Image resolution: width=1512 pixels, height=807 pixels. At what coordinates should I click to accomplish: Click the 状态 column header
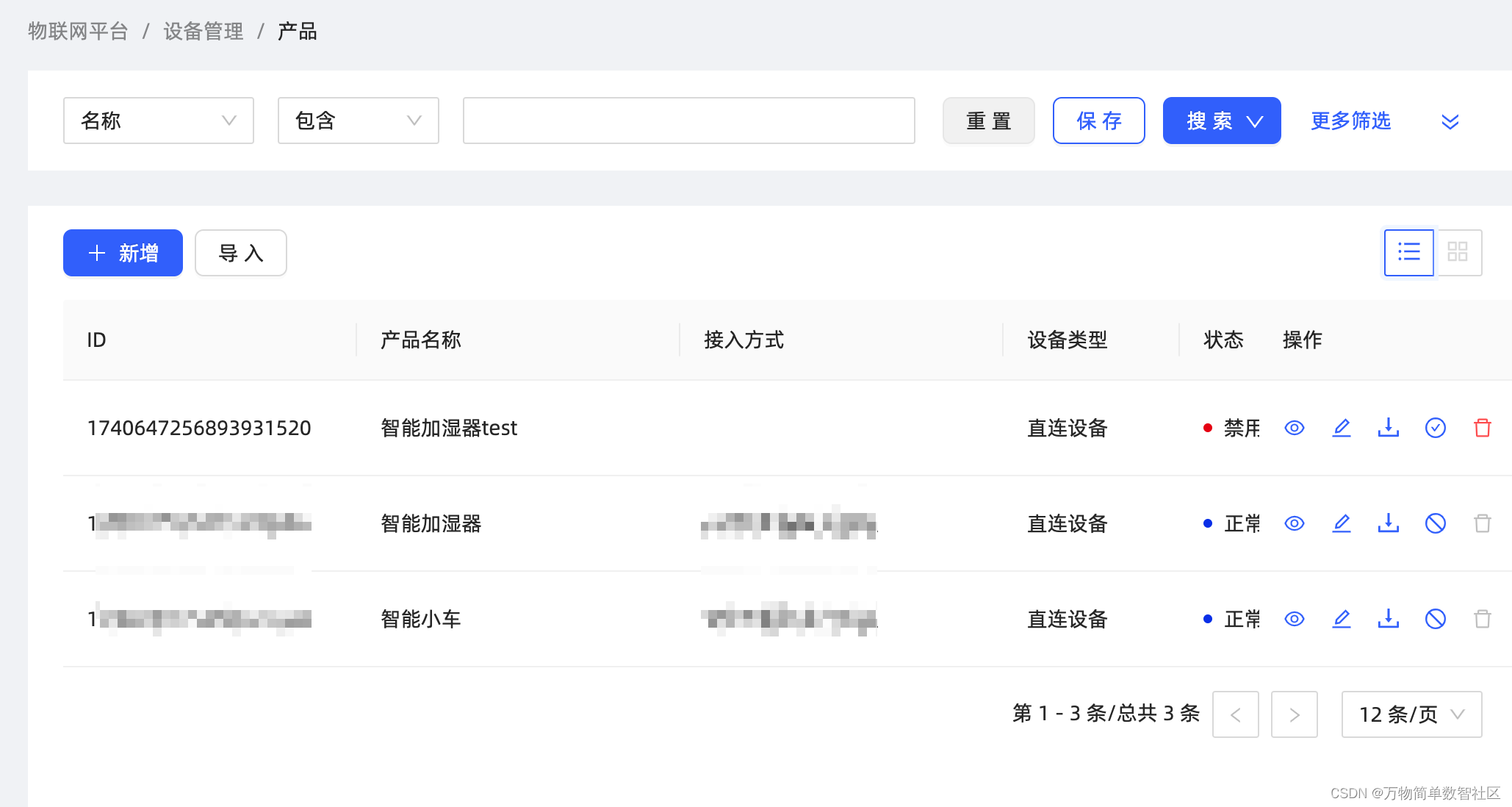[1224, 340]
